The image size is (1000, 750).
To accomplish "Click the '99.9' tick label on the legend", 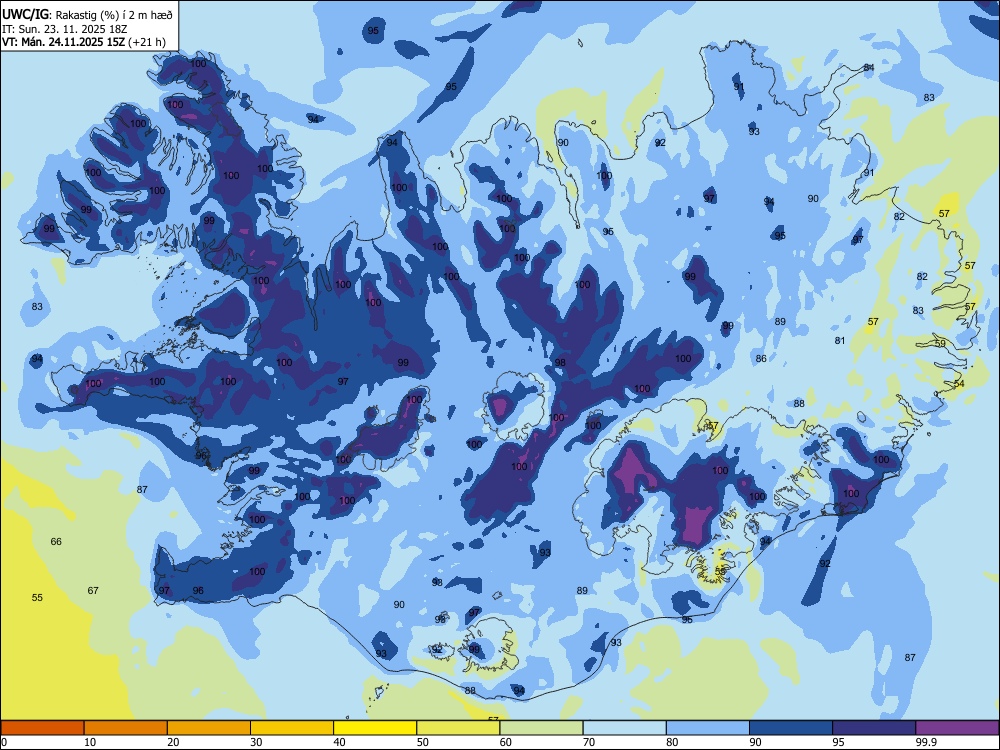I will coord(925,742).
